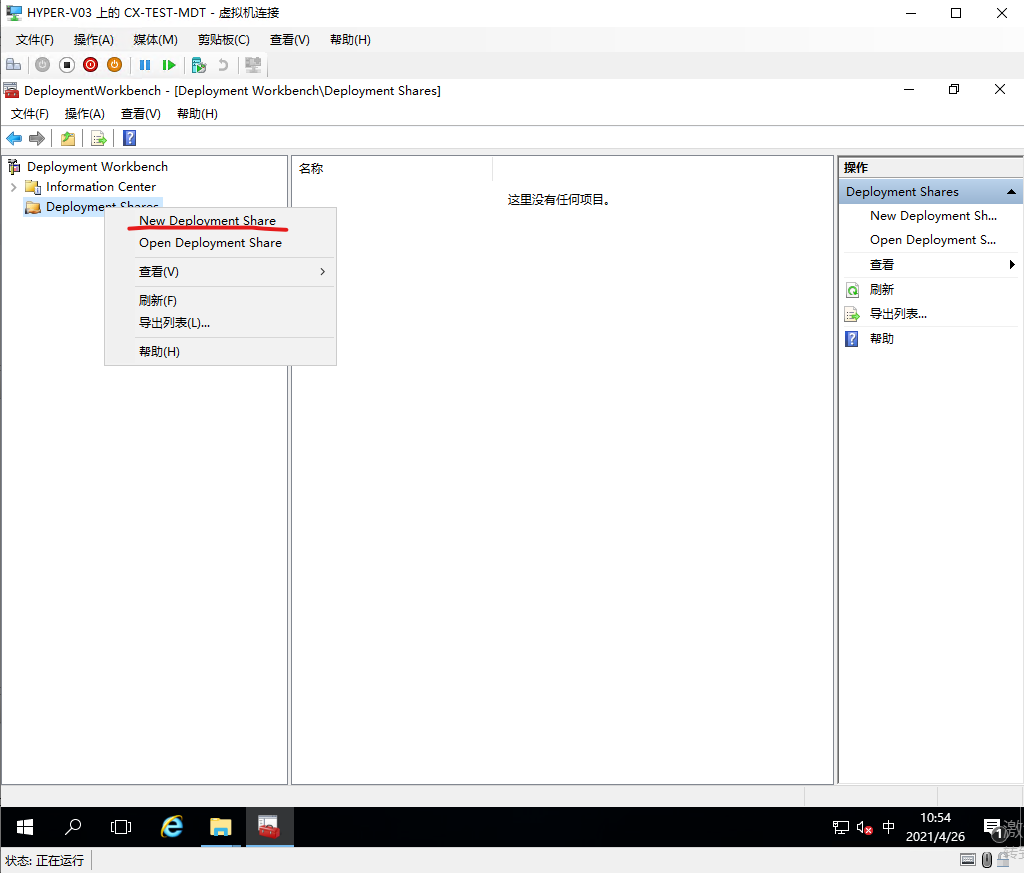
Task: Click the export list icon on the console toolbar
Action: 98,138
